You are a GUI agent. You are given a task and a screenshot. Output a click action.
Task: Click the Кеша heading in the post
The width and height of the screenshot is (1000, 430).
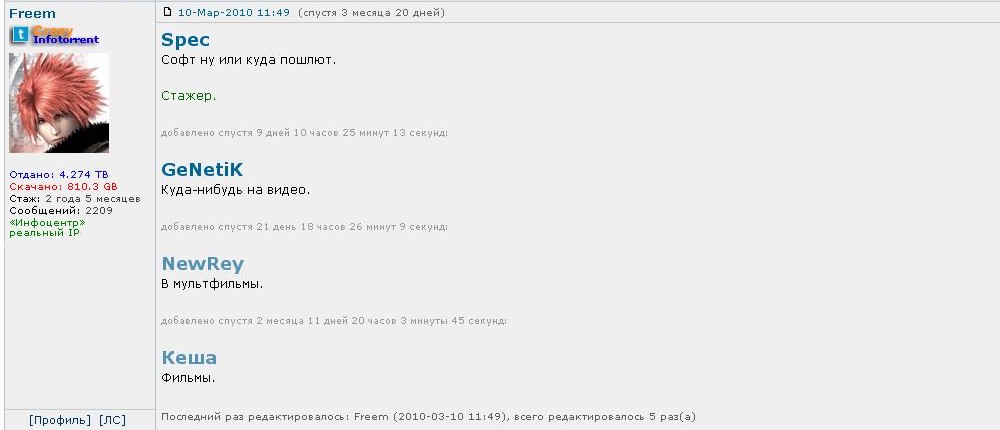coord(189,357)
